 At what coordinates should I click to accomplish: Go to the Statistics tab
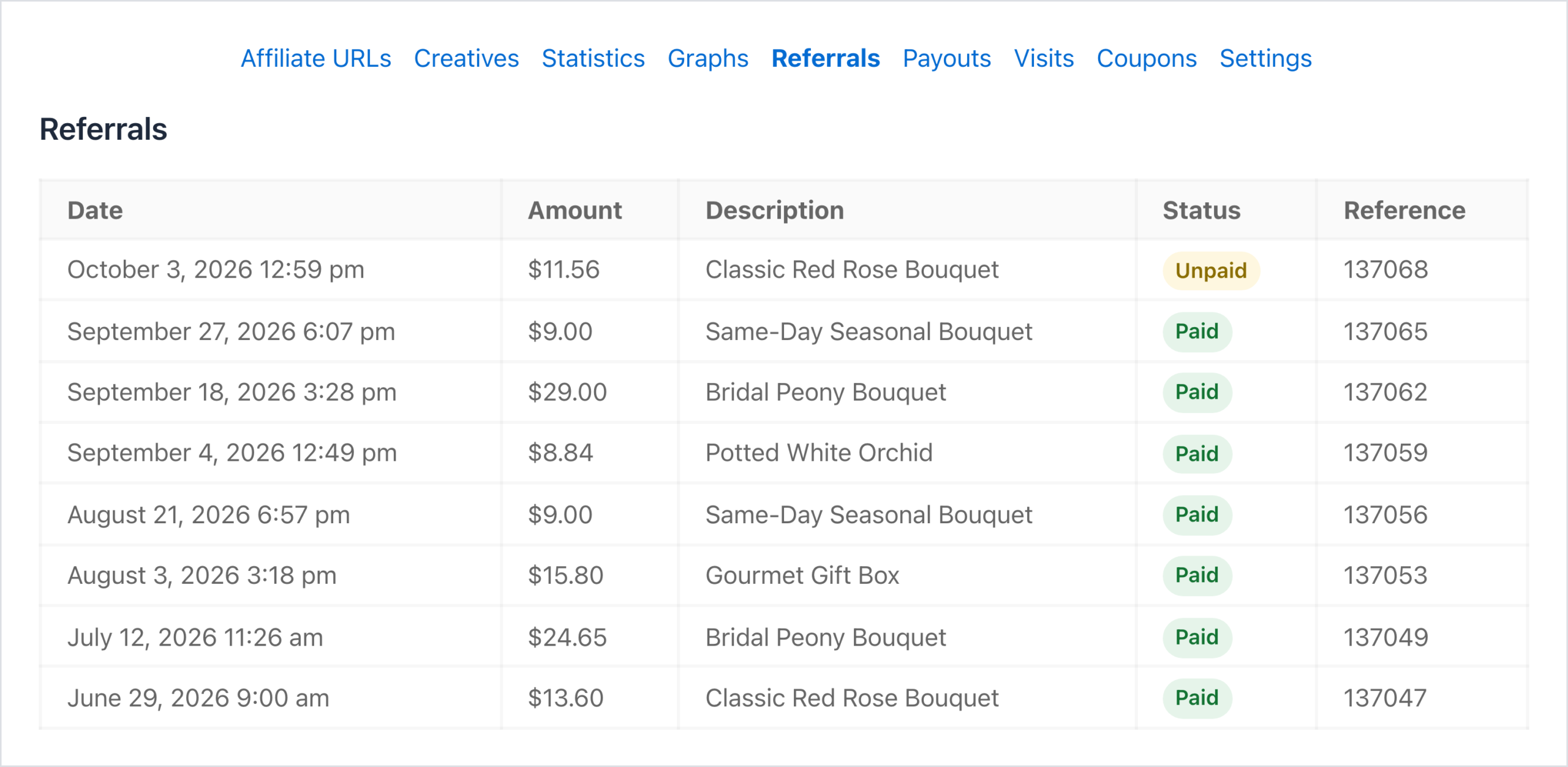point(593,59)
